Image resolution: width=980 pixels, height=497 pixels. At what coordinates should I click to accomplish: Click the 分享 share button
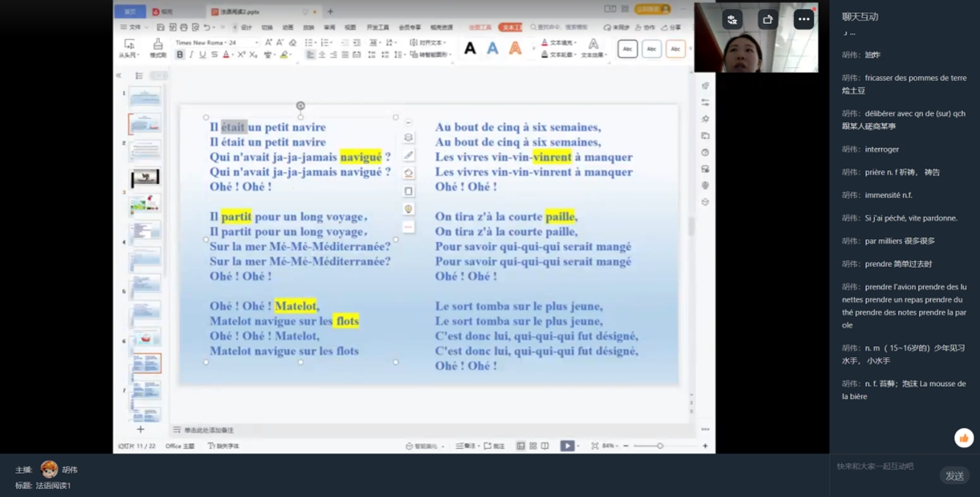pos(672,28)
